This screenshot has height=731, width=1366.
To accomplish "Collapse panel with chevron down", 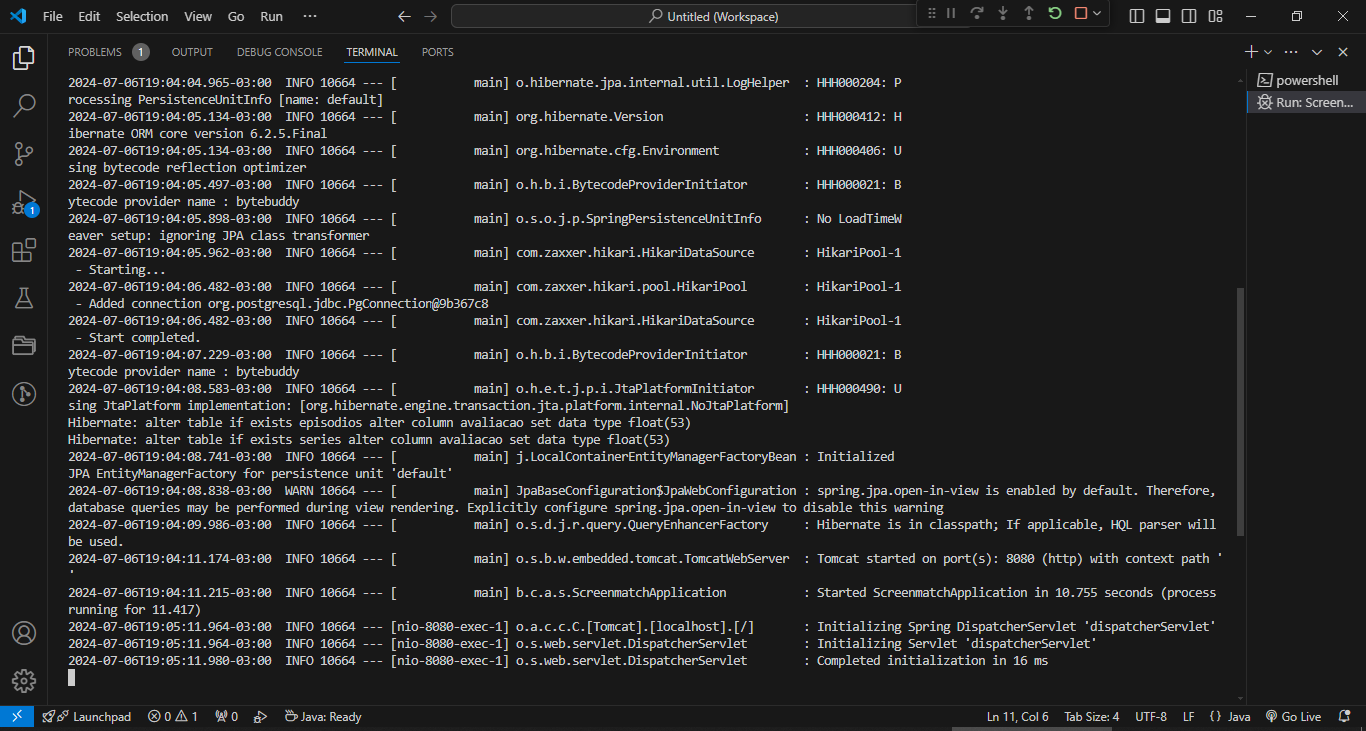I will pyautogui.click(x=1317, y=52).
